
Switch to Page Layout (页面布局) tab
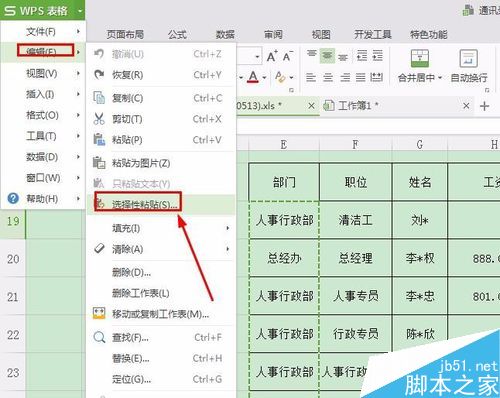click(125, 34)
